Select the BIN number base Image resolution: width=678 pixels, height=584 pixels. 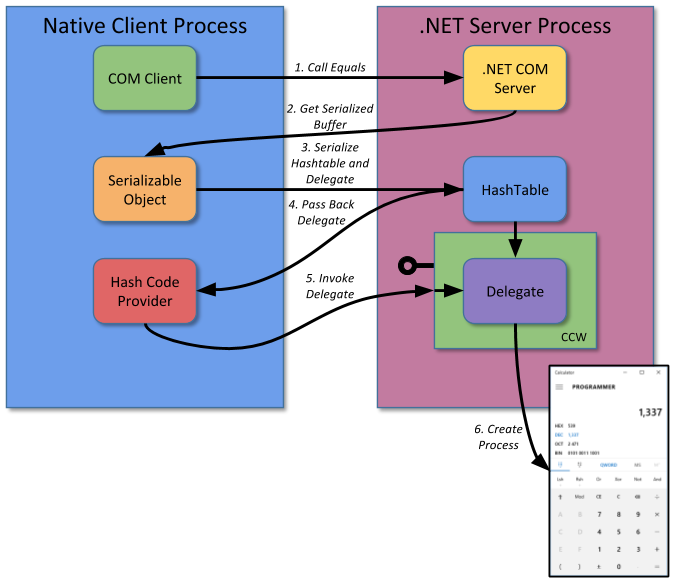click(559, 452)
